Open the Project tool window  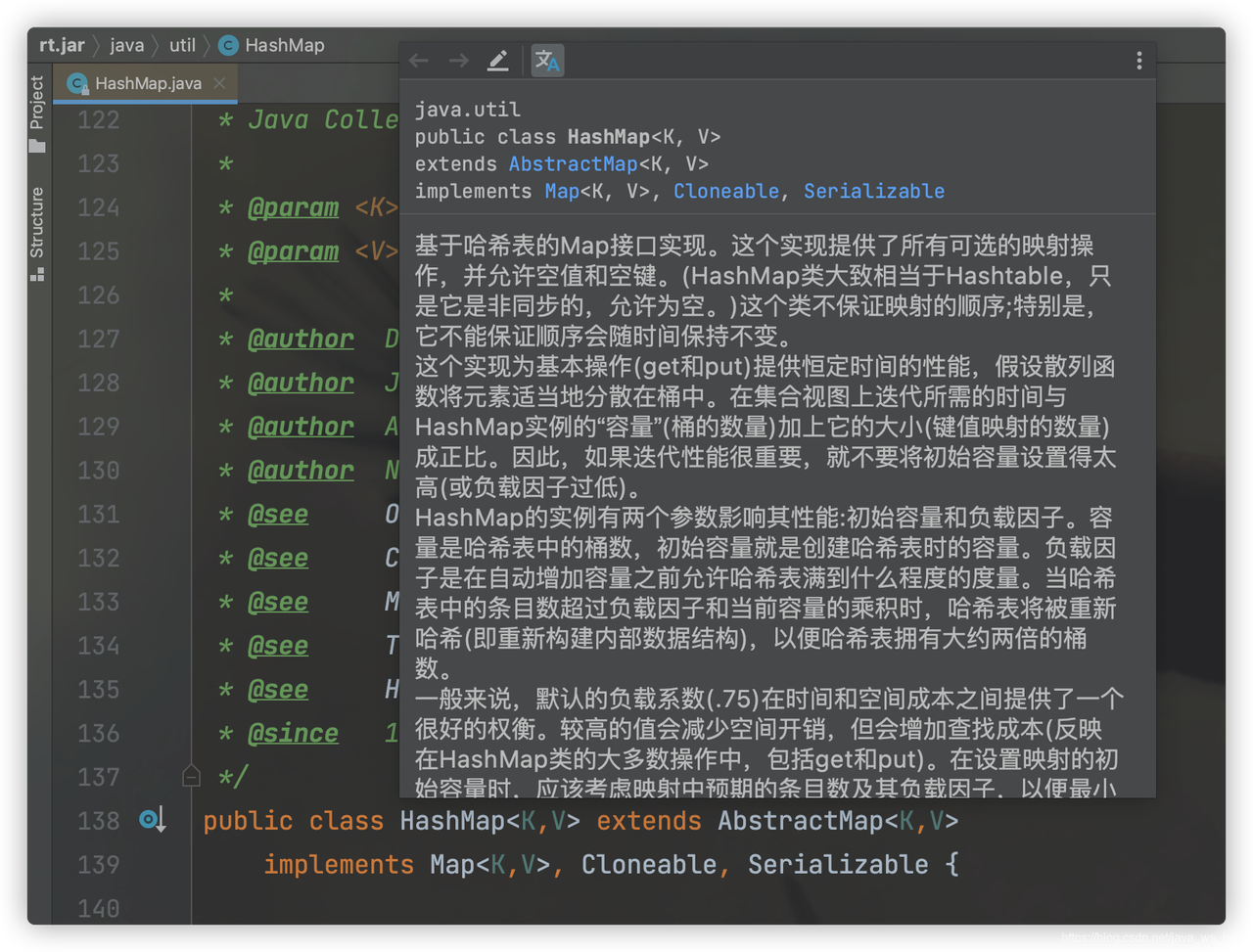point(37,113)
